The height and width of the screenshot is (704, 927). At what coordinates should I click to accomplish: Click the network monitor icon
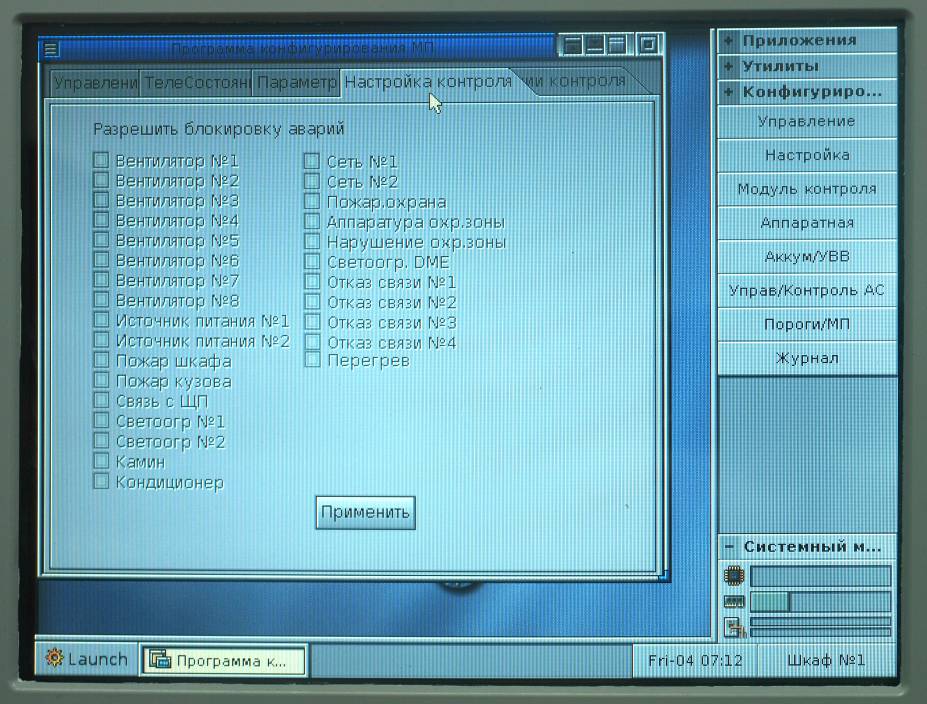[x=734, y=627]
